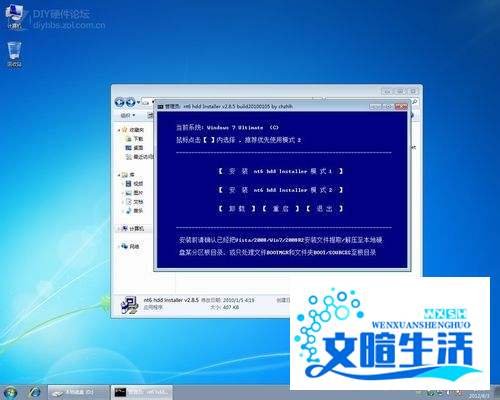Launch Internet Explorer from the taskbar
This screenshot has height=400, width=500.
pos(34,392)
